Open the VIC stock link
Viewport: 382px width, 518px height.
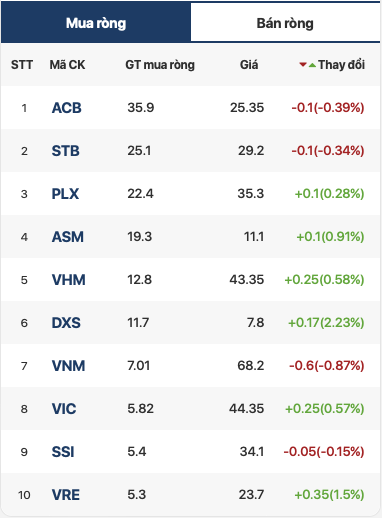click(64, 409)
